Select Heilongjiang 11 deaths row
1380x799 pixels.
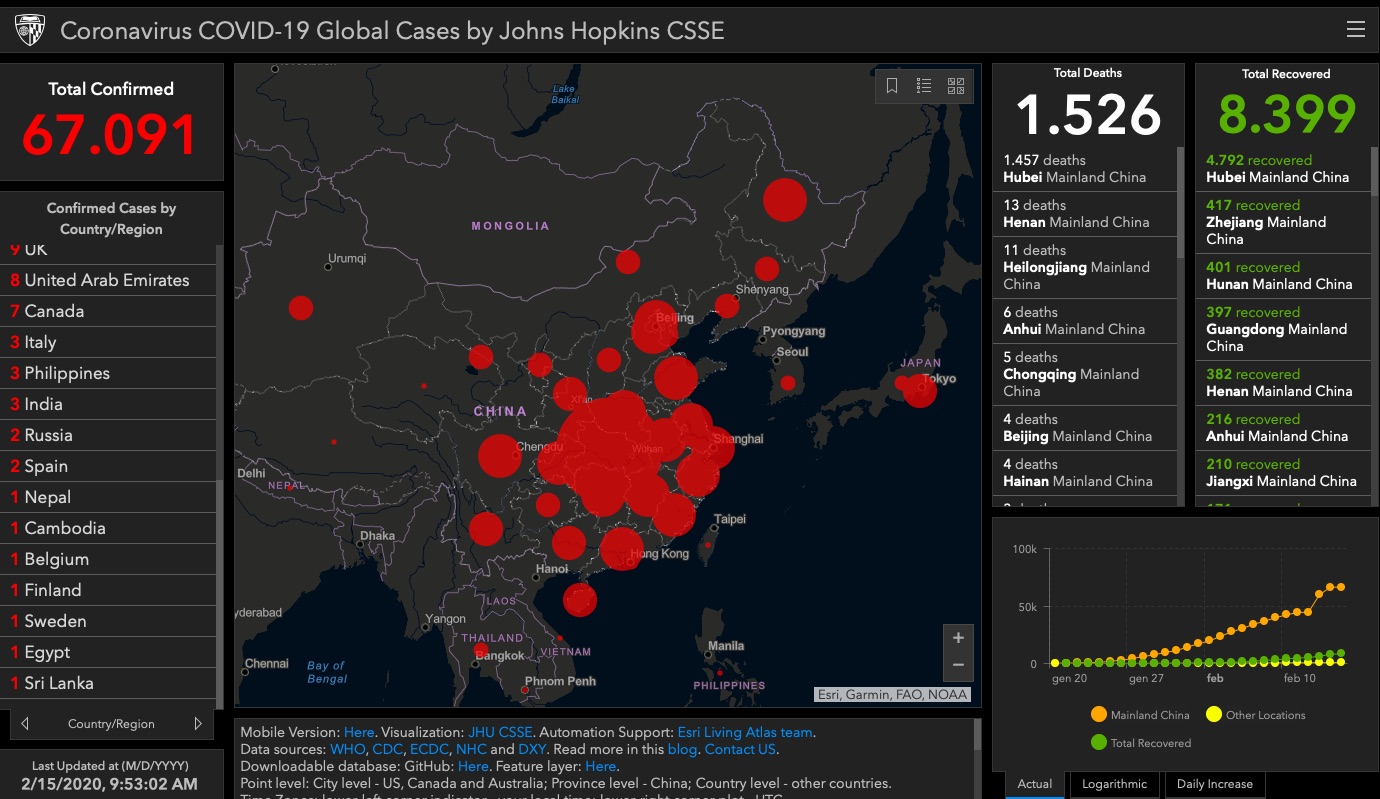tap(1084, 267)
